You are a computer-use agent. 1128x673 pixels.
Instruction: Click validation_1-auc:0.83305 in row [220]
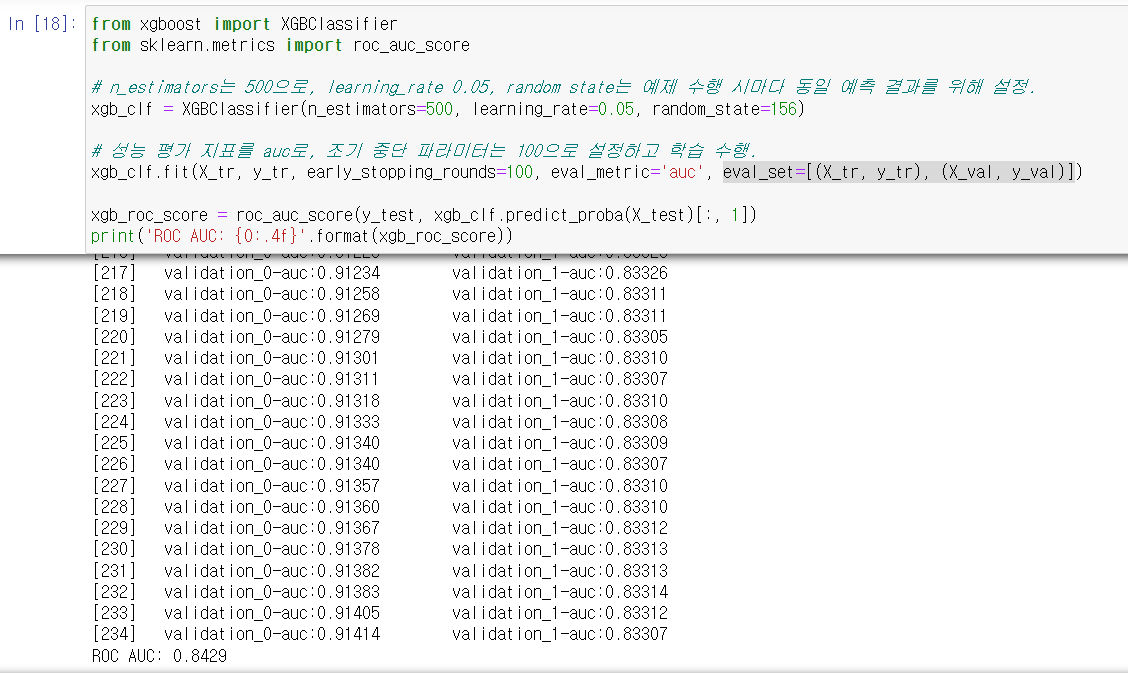560,336
